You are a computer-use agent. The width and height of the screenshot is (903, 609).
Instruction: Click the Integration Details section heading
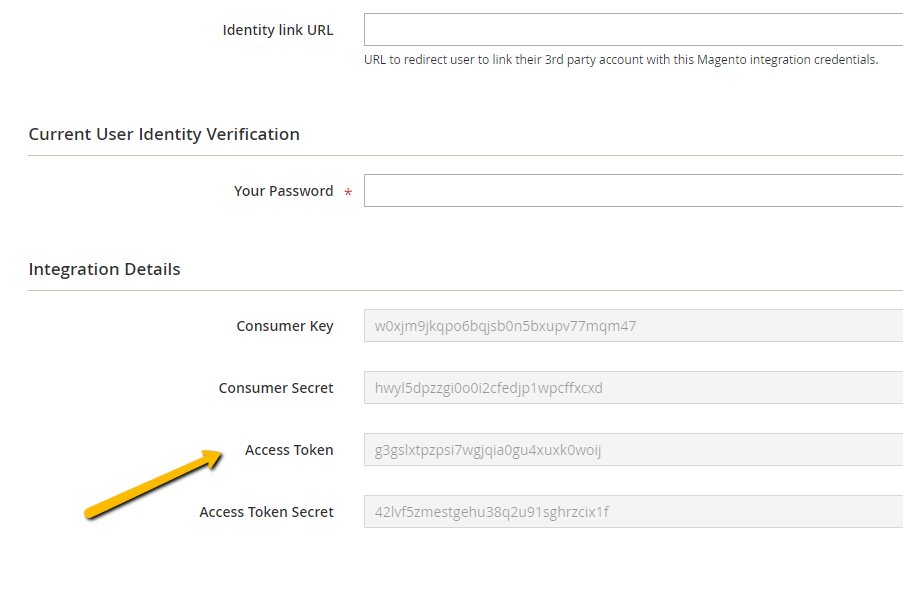tap(104, 269)
